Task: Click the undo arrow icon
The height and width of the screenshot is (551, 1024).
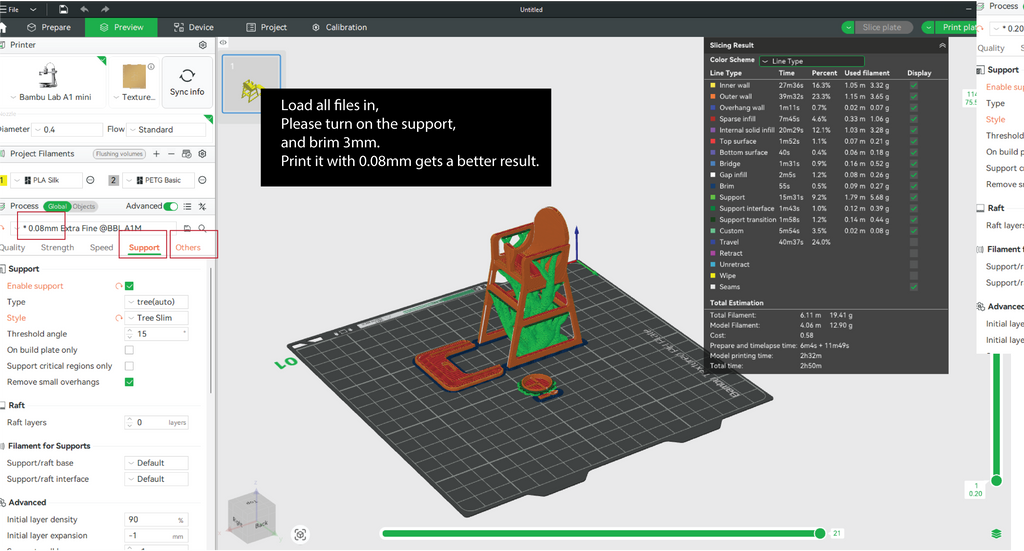Action: (84, 9)
